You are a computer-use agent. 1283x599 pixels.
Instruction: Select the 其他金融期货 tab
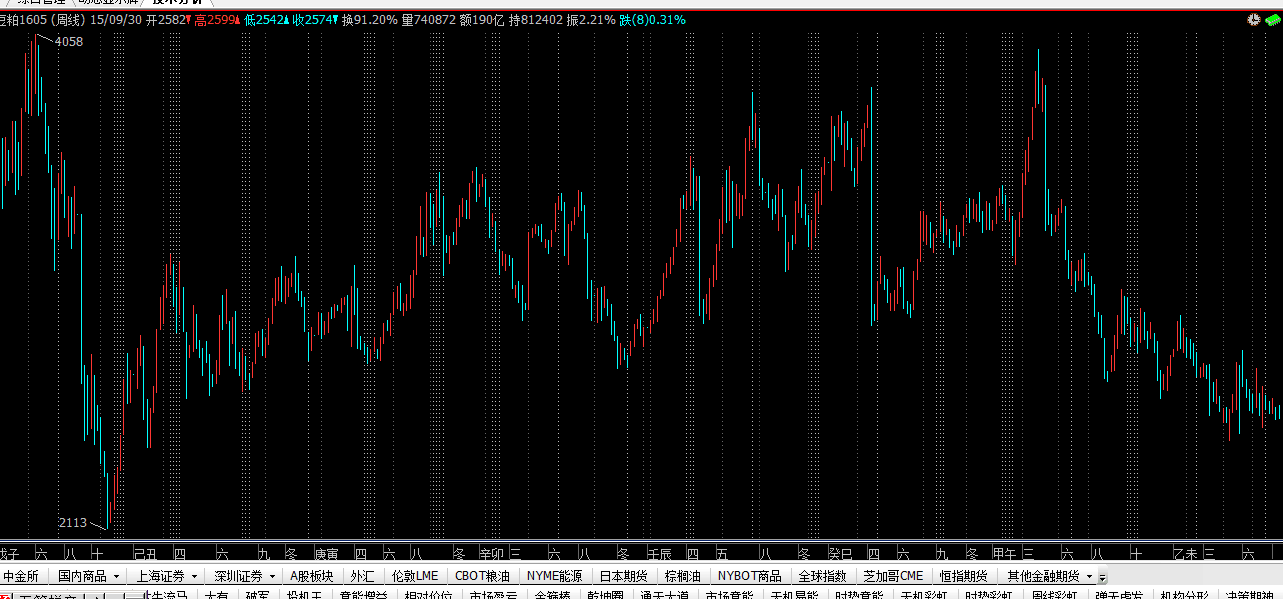1043,576
